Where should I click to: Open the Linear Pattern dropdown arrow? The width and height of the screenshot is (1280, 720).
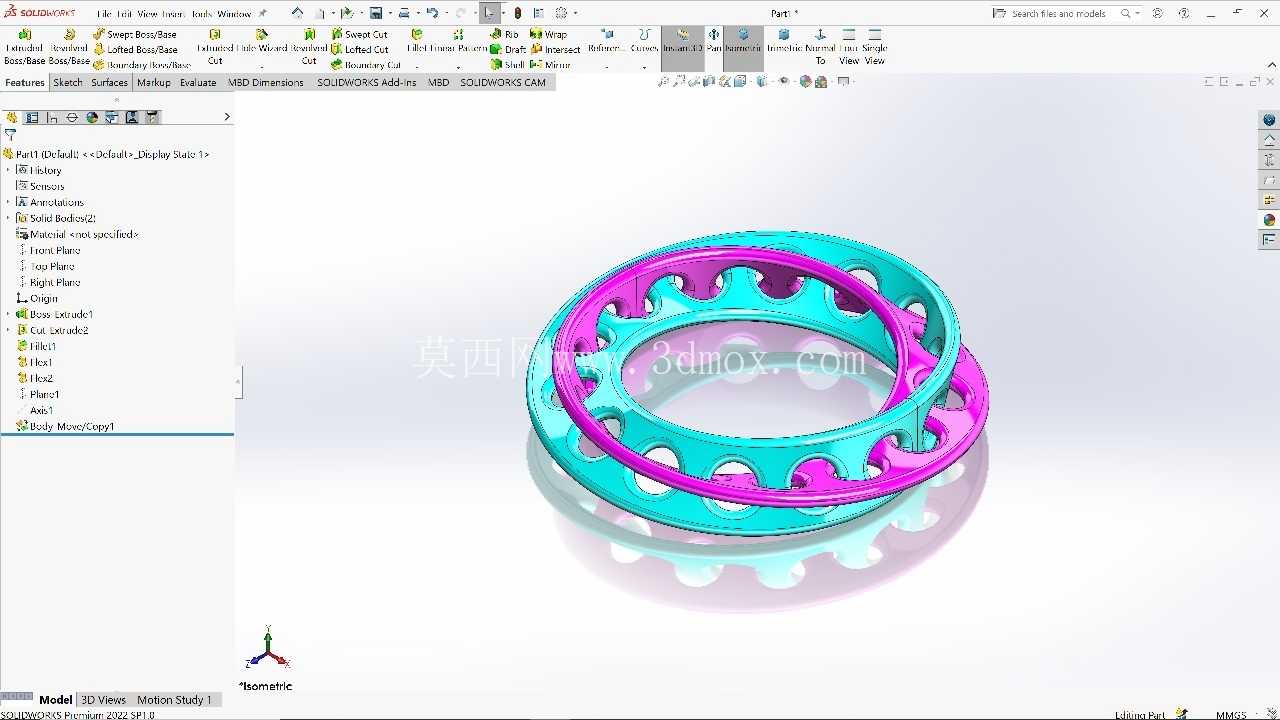[458, 67]
